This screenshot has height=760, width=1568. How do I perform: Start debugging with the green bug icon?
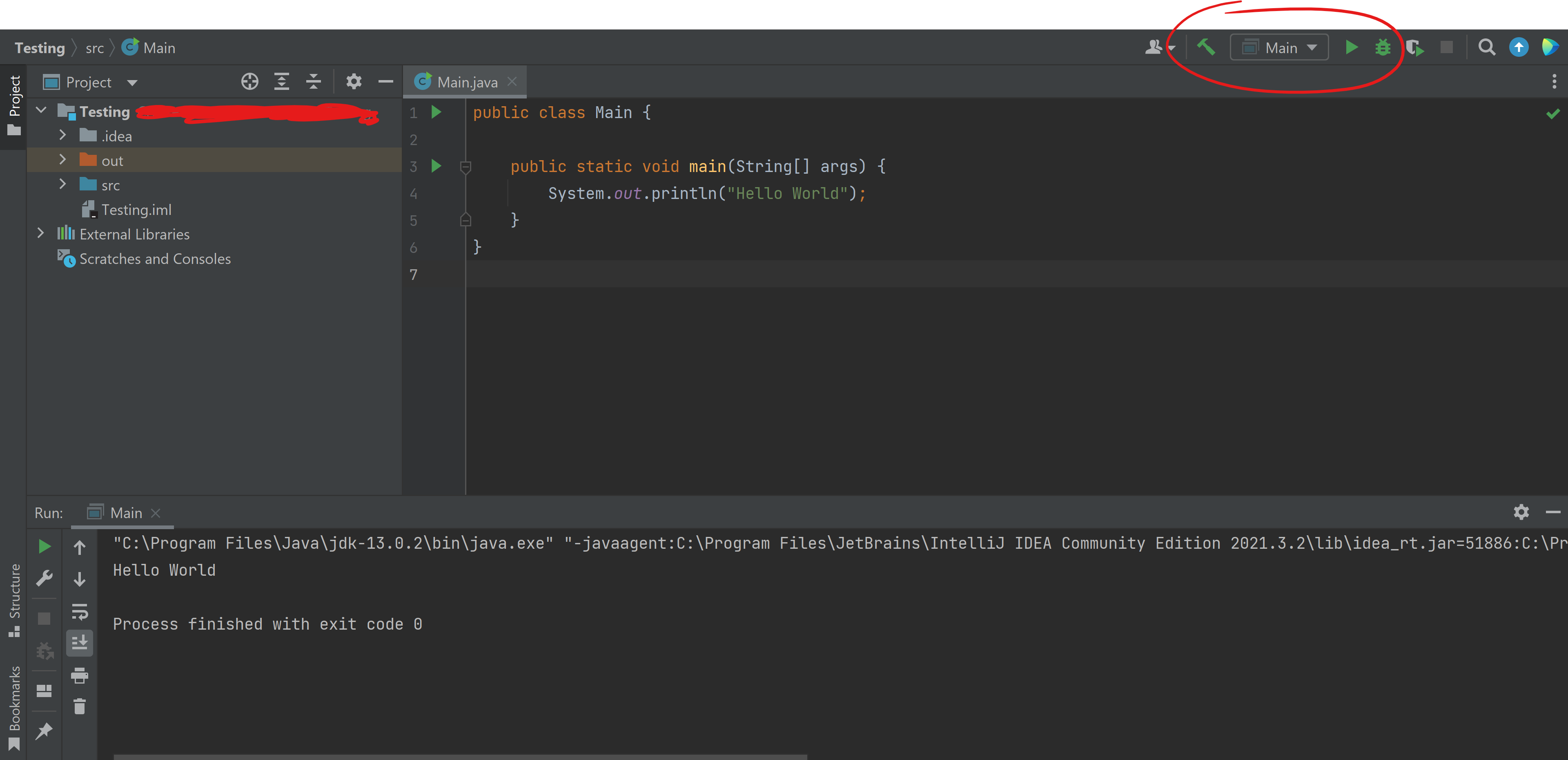tap(1383, 47)
